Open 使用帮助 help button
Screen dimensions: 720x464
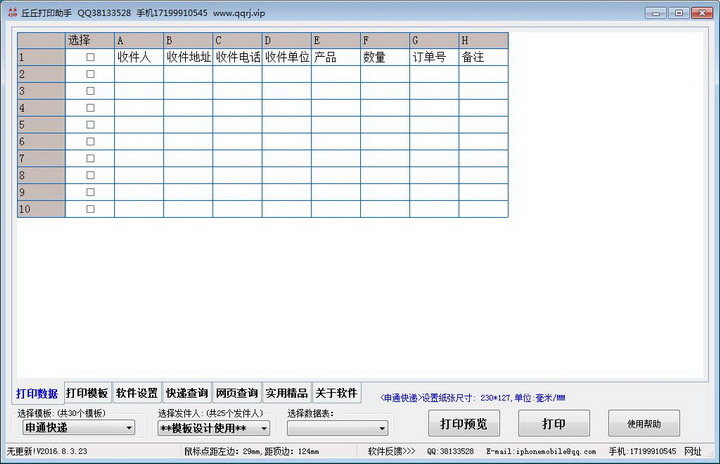pos(643,424)
